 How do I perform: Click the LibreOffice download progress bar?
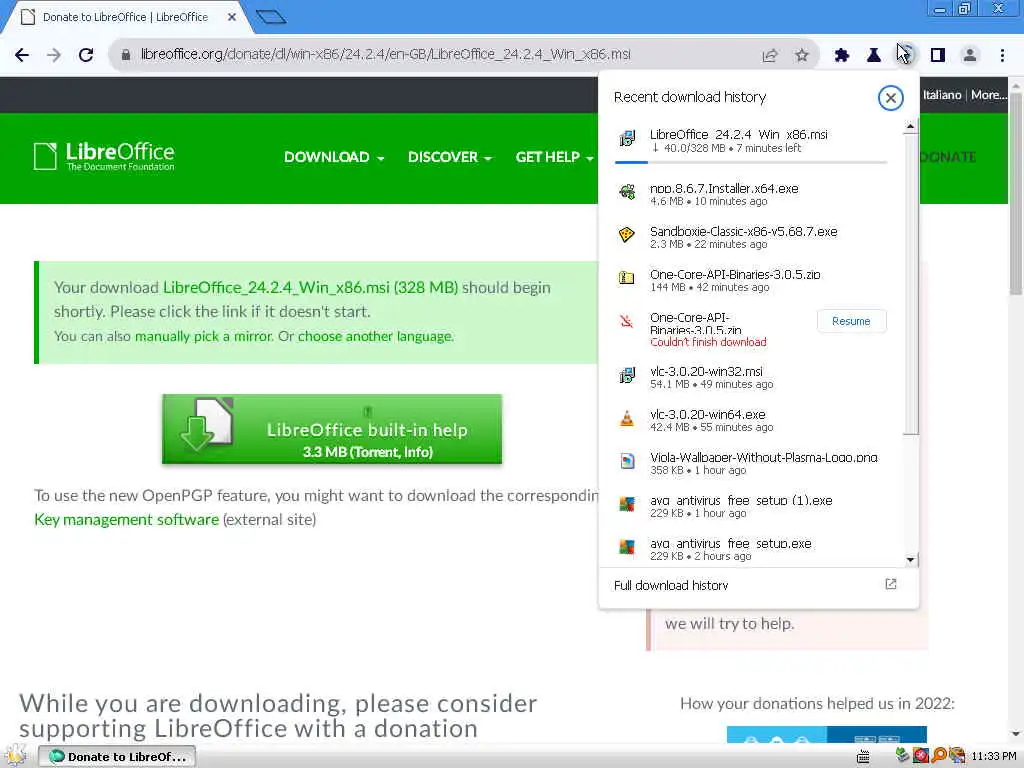pyautogui.click(x=751, y=162)
